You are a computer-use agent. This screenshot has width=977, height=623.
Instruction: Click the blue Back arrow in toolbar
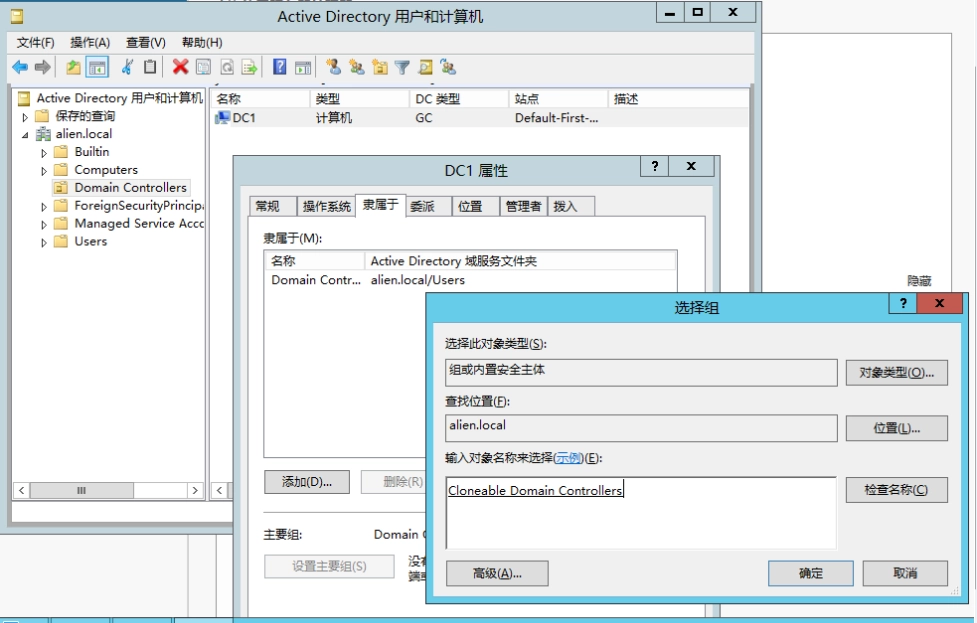pos(20,67)
